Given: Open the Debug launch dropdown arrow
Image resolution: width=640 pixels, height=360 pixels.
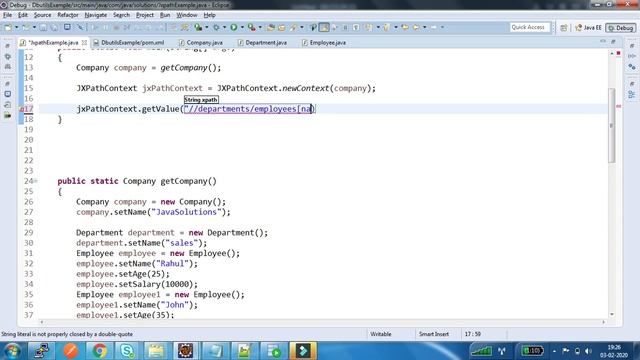Looking at the screenshot, I should point(224,27).
